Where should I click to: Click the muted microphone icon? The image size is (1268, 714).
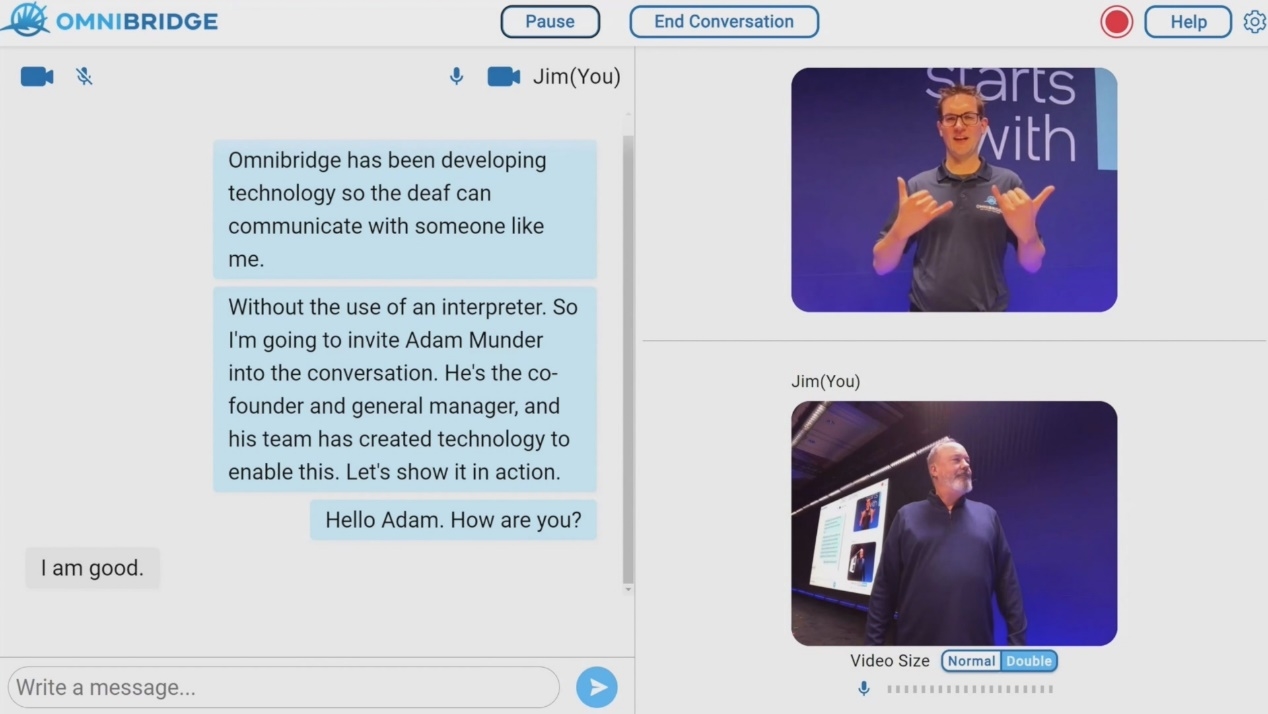coord(85,76)
